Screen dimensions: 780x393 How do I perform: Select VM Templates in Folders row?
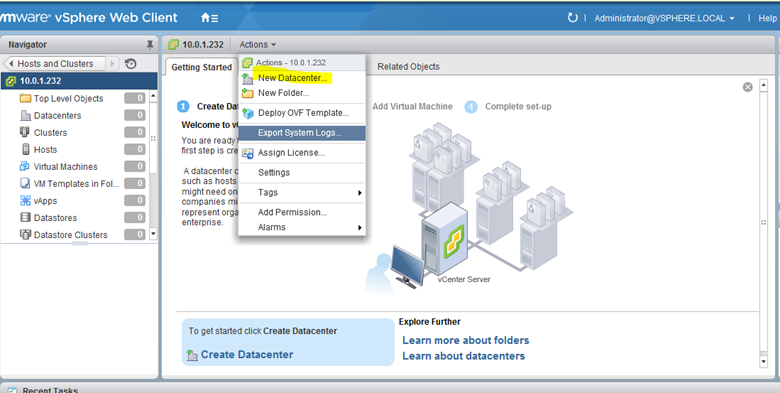[77, 184]
